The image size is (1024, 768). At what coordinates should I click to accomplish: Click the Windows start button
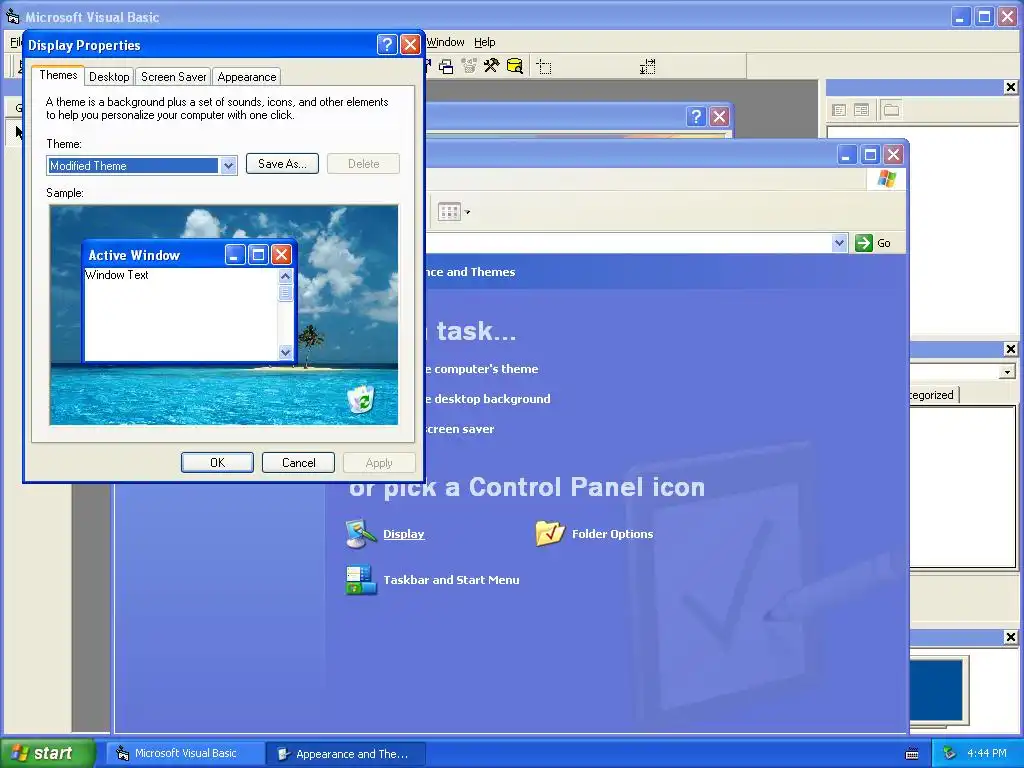(47, 753)
